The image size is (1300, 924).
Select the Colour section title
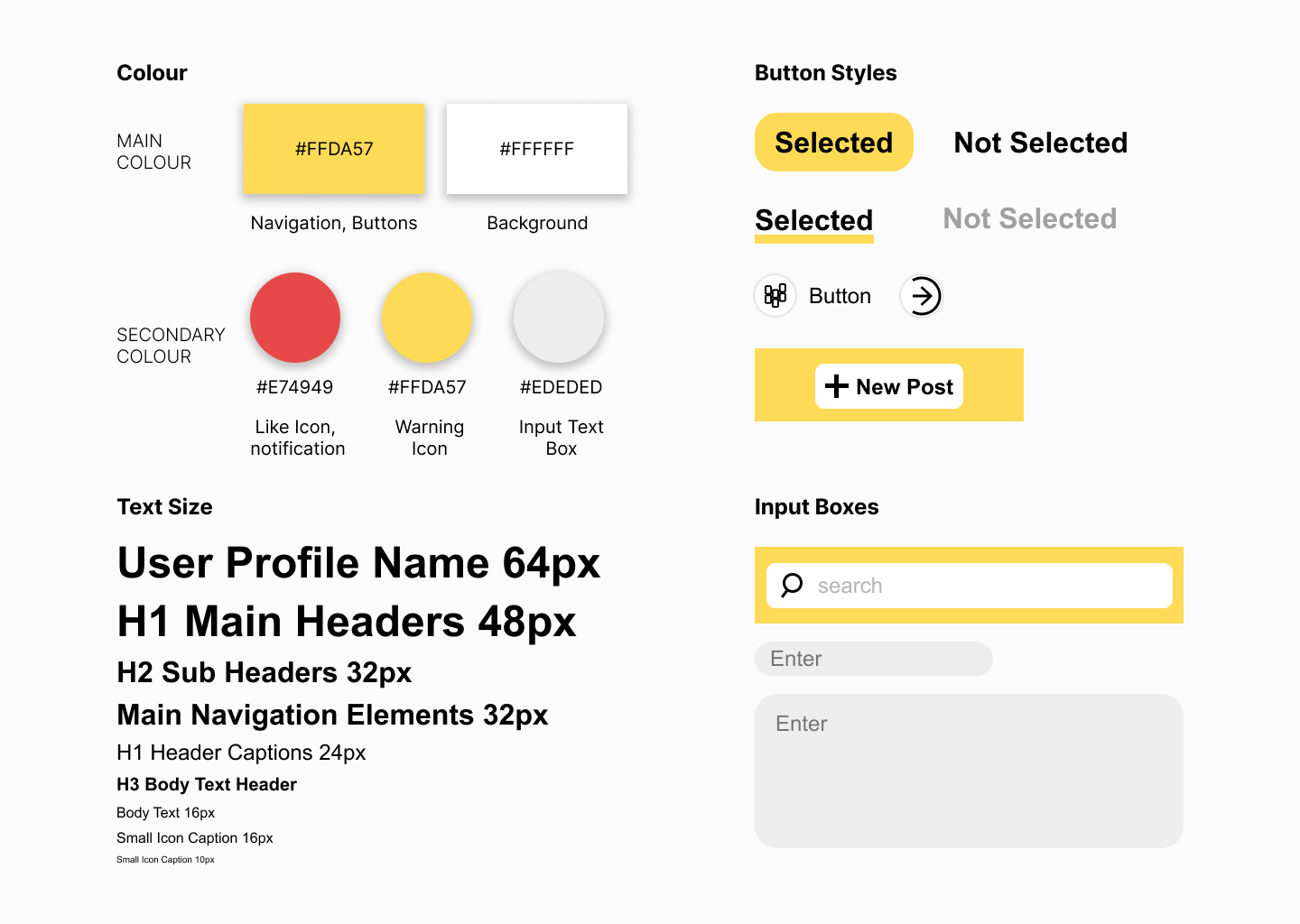pyautogui.click(x=151, y=72)
